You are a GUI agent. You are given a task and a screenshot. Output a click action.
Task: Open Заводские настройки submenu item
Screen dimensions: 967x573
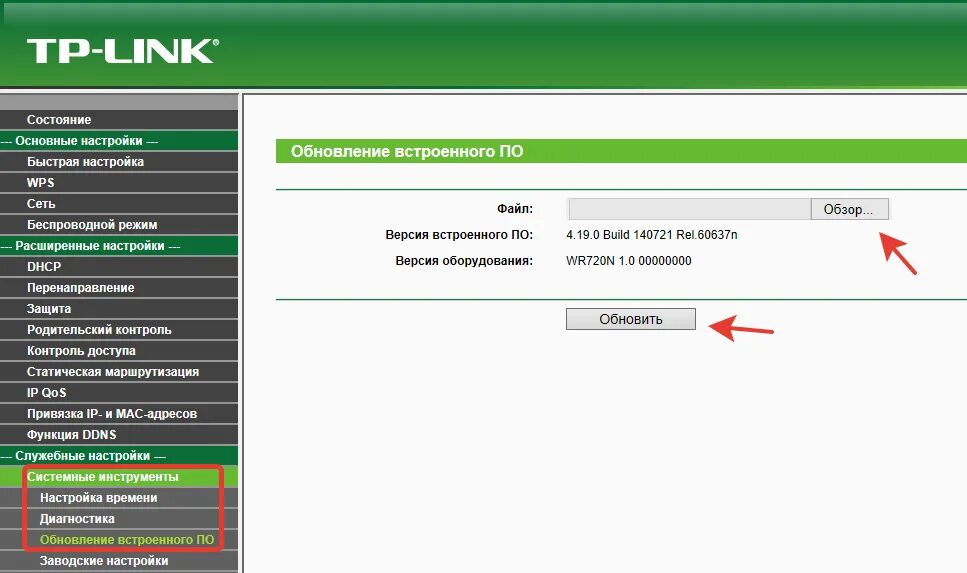pyautogui.click(x=119, y=560)
